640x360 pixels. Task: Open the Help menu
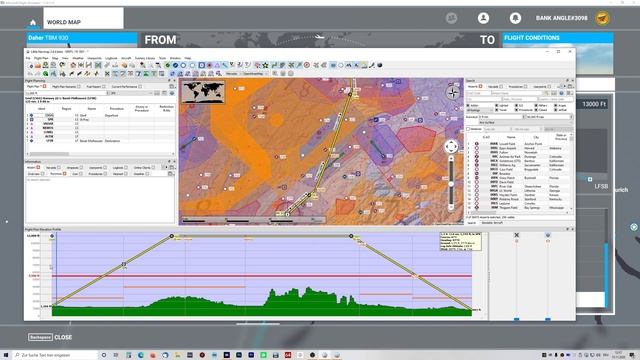(188, 58)
